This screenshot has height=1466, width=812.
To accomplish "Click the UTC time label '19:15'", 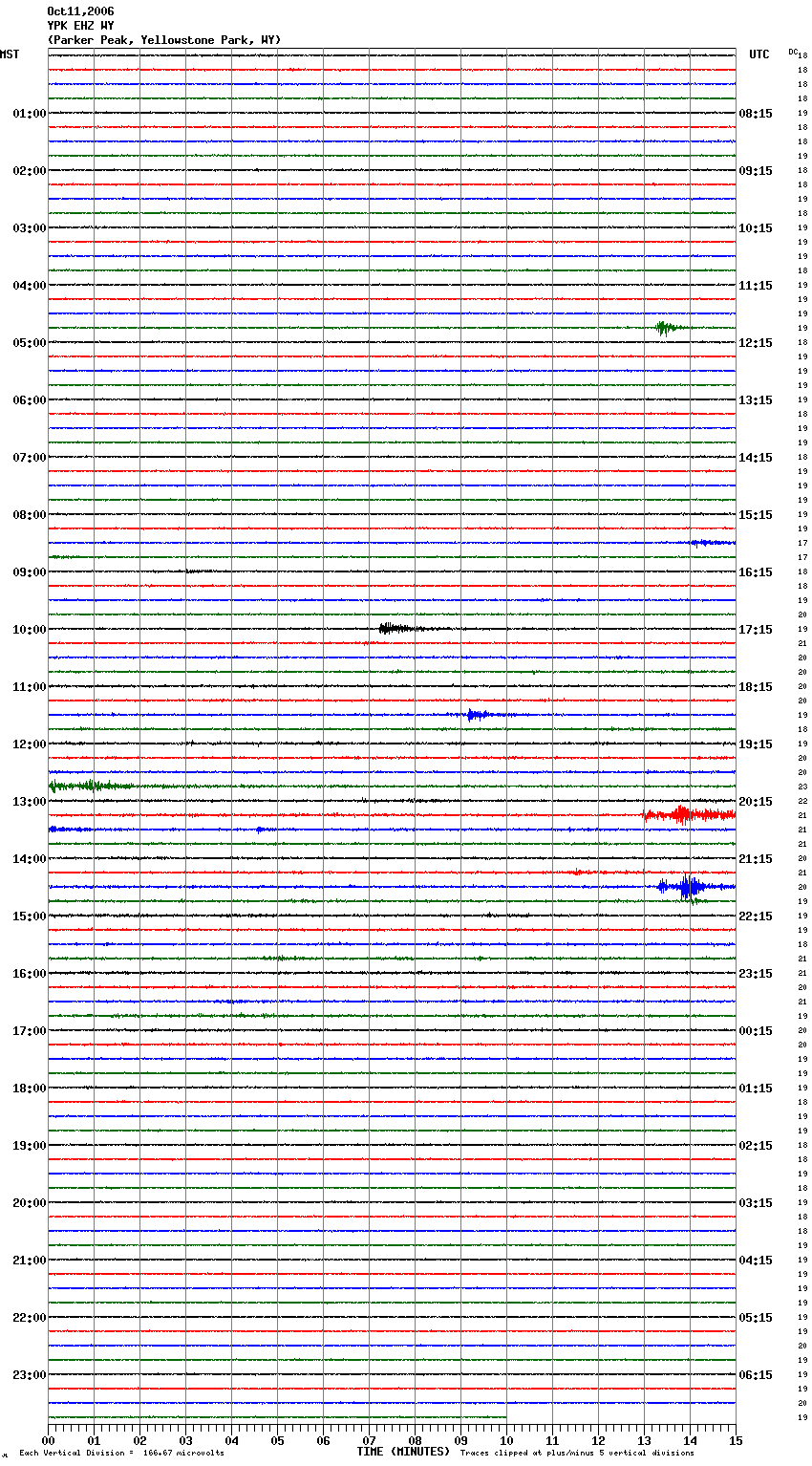I will [x=756, y=744].
